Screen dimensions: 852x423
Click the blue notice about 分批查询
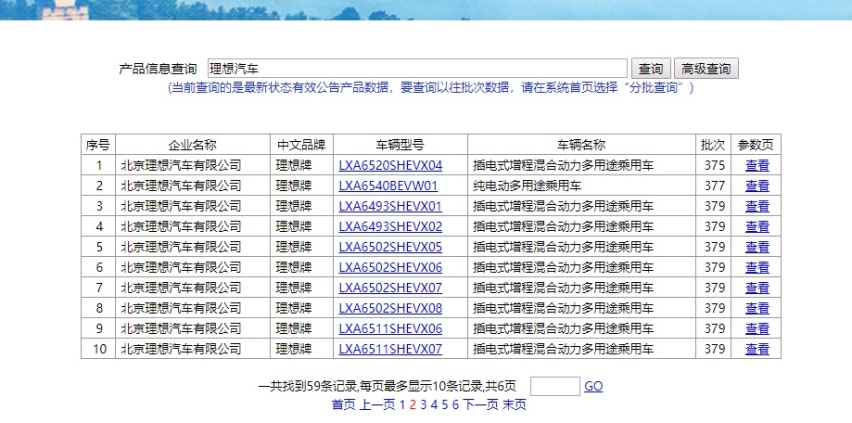(x=431, y=88)
